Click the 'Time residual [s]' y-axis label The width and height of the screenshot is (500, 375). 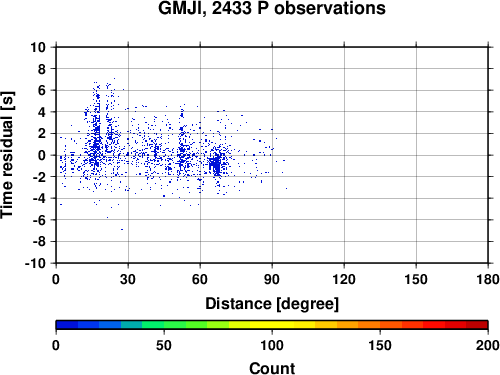pyautogui.click(x=7, y=155)
